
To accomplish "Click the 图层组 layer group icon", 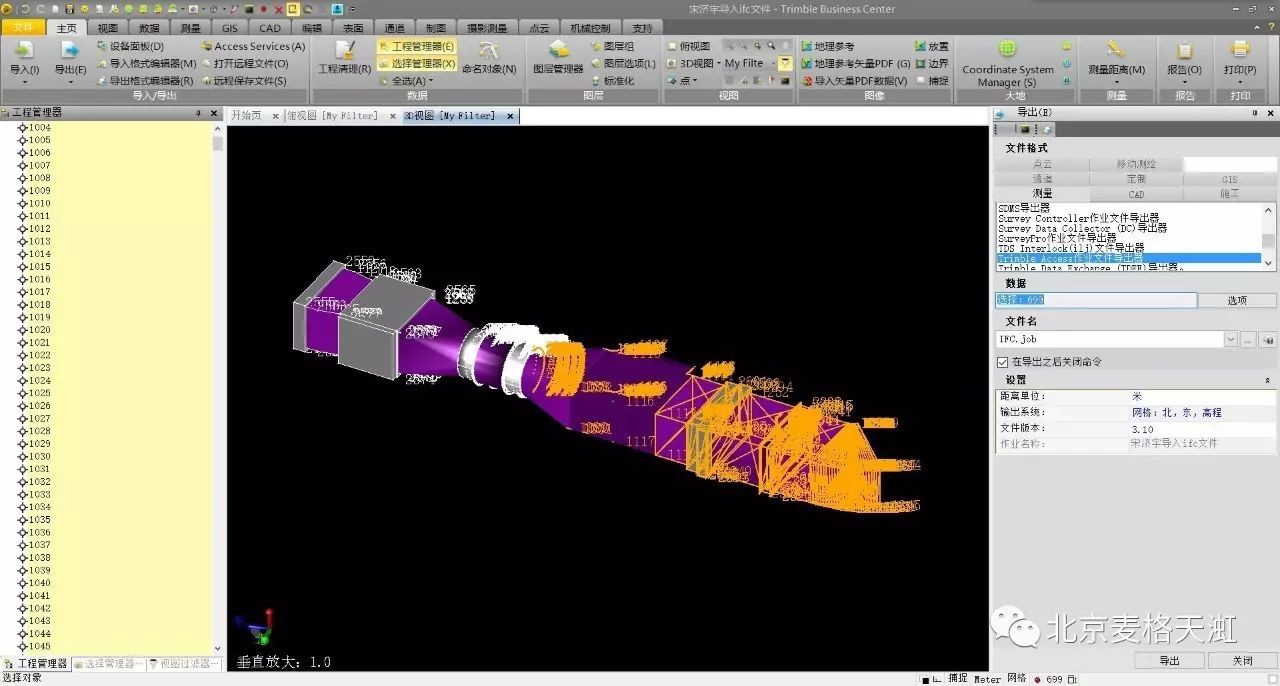I will (x=596, y=46).
